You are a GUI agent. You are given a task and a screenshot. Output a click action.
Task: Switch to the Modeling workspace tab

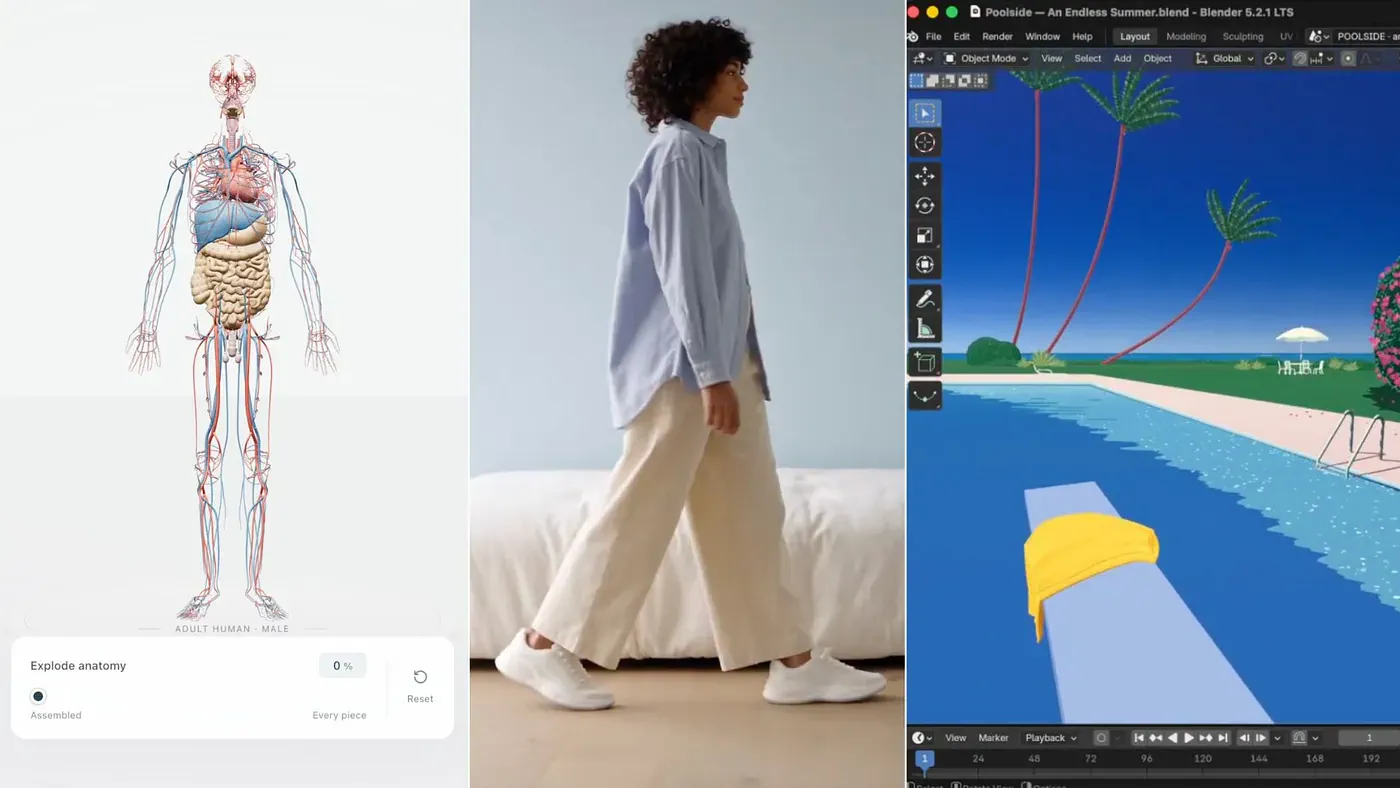(x=1186, y=37)
